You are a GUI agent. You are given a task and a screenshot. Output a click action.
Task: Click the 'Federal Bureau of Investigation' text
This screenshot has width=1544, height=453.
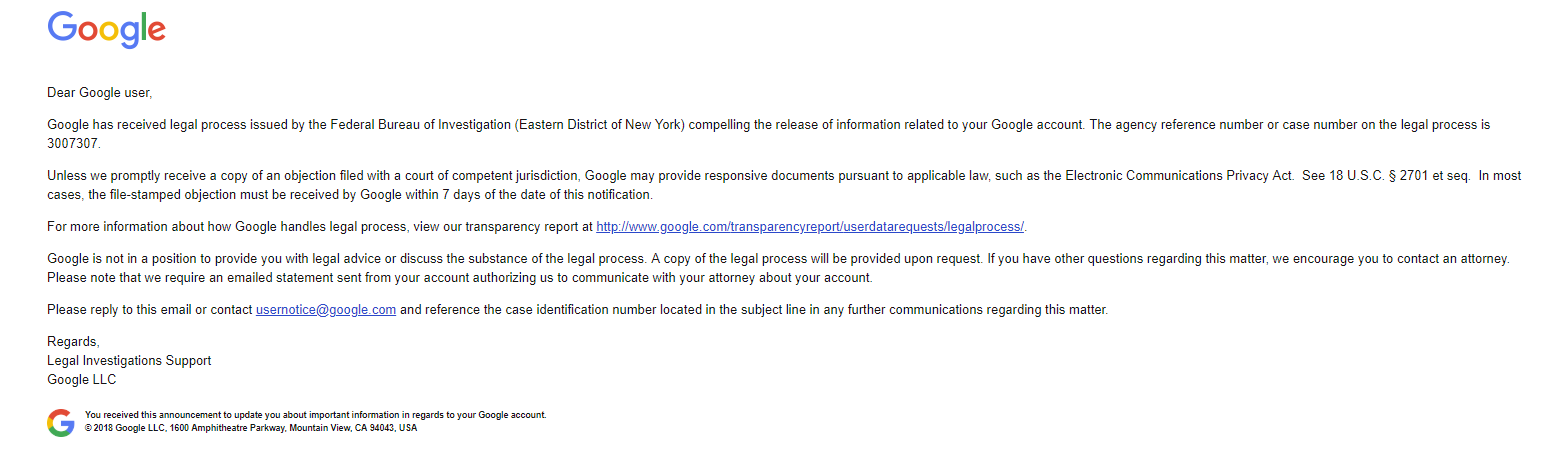click(421, 125)
